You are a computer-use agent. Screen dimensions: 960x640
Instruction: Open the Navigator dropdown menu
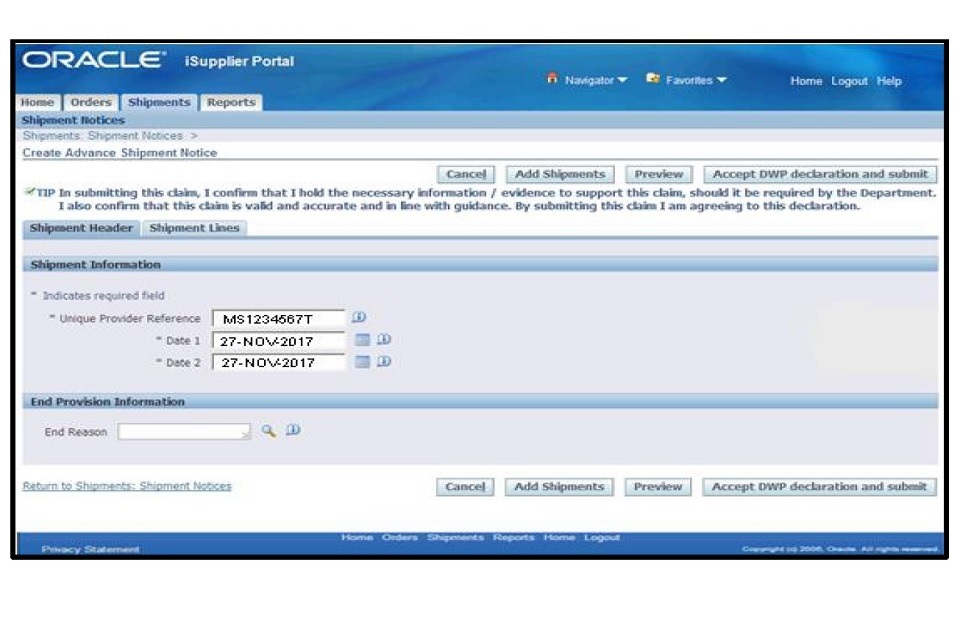tap(588, 80)
